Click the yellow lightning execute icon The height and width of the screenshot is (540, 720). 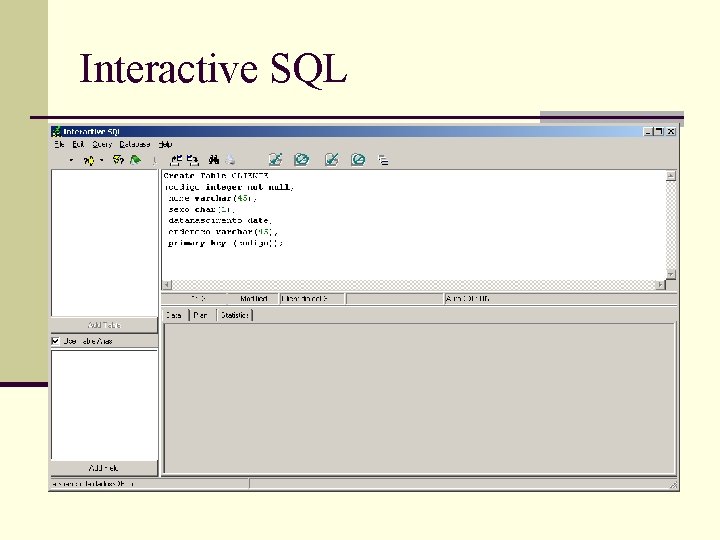pos(89,160)
